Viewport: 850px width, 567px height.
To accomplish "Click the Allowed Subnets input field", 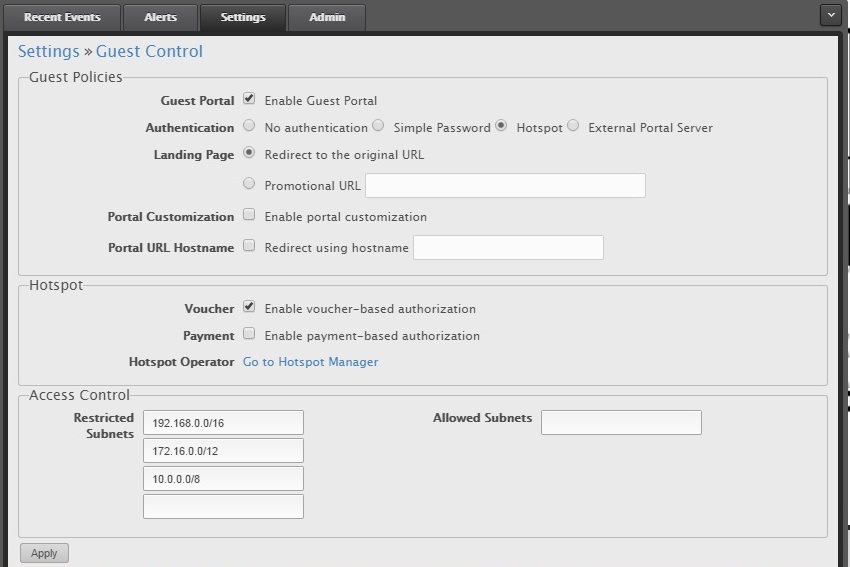I will (621, 422).
